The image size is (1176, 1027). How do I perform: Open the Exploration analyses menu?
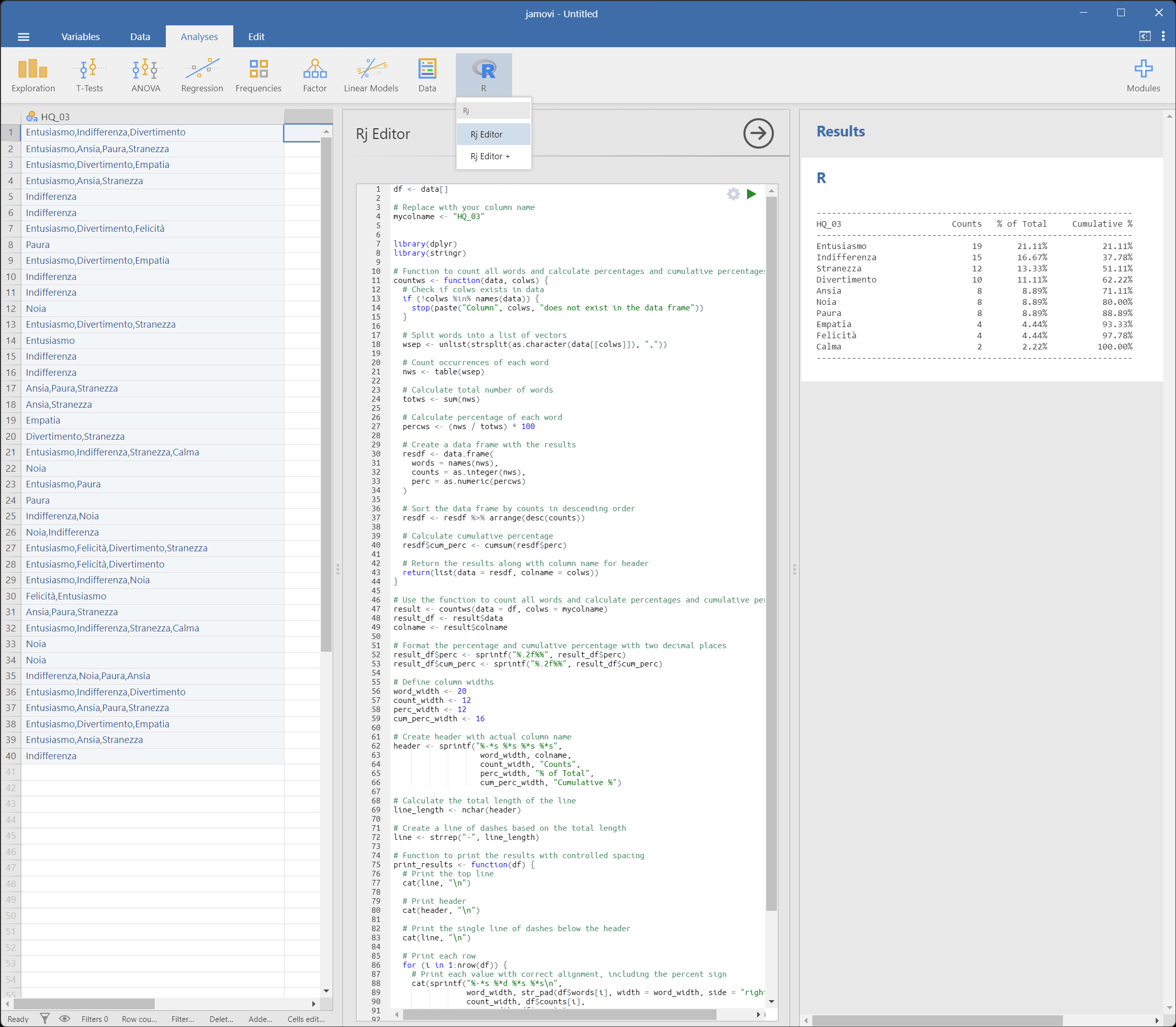(x=33, y=75)
